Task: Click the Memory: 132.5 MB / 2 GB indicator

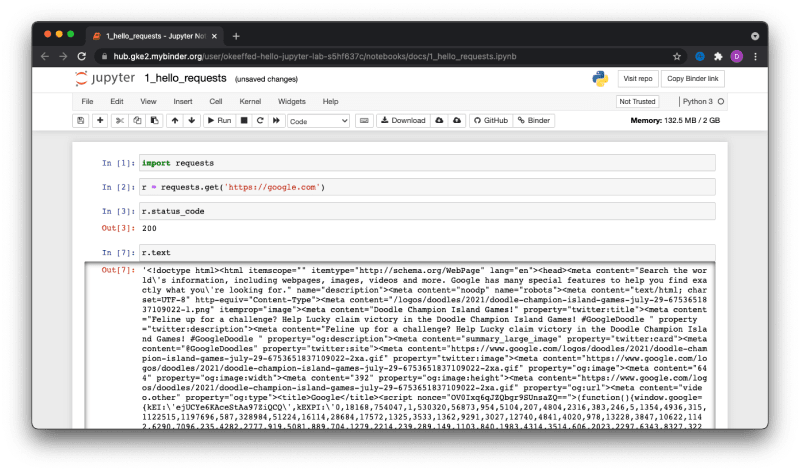Action: tap(675, 120)
